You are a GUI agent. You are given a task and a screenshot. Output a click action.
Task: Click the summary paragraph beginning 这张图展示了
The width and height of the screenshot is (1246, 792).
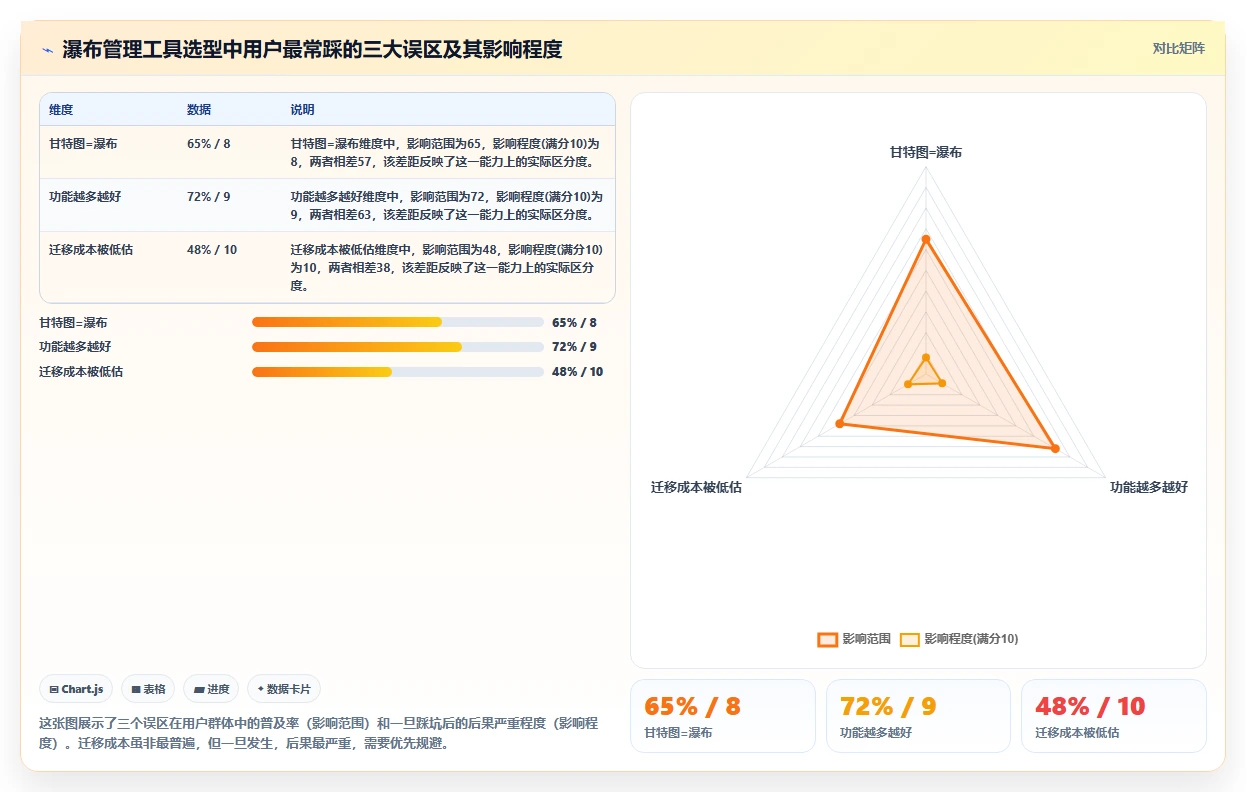pyautogui.click(x=318, y=733)
